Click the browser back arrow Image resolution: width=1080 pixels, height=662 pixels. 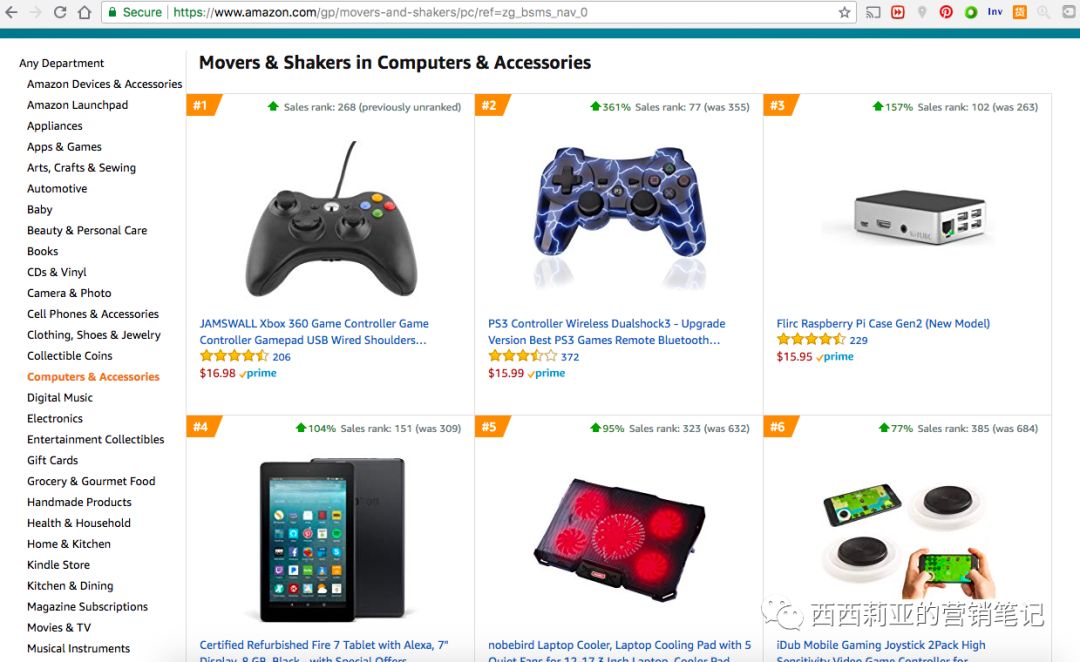click(12, 12)
